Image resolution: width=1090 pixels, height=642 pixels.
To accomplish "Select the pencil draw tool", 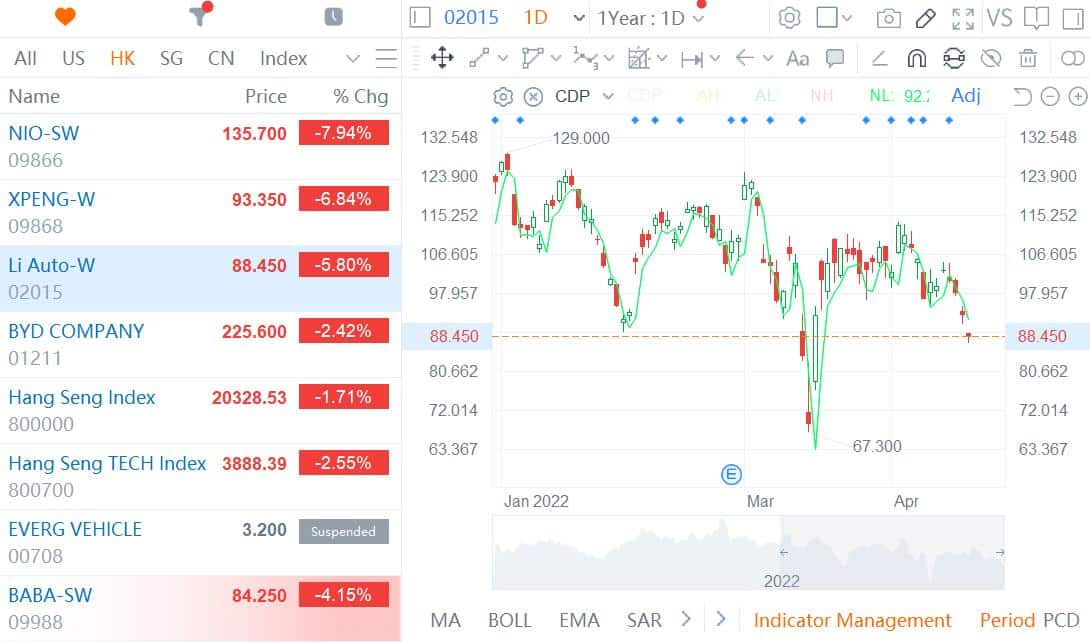I will (x=925, y=18).
